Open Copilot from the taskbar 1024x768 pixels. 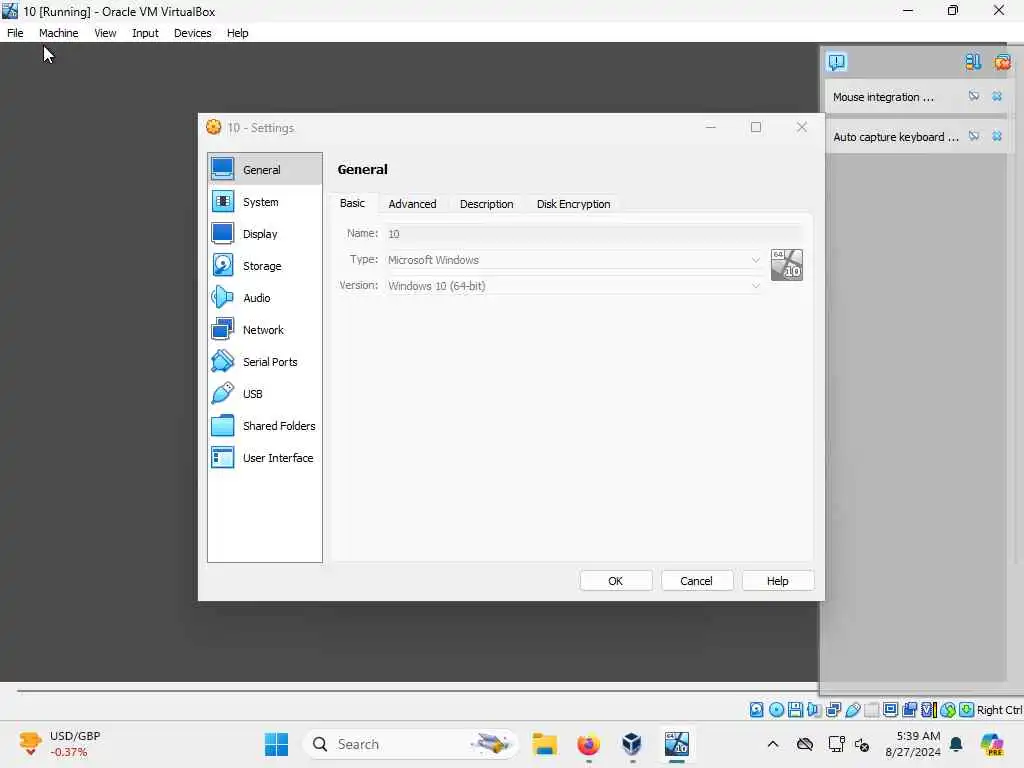(992, 744)
